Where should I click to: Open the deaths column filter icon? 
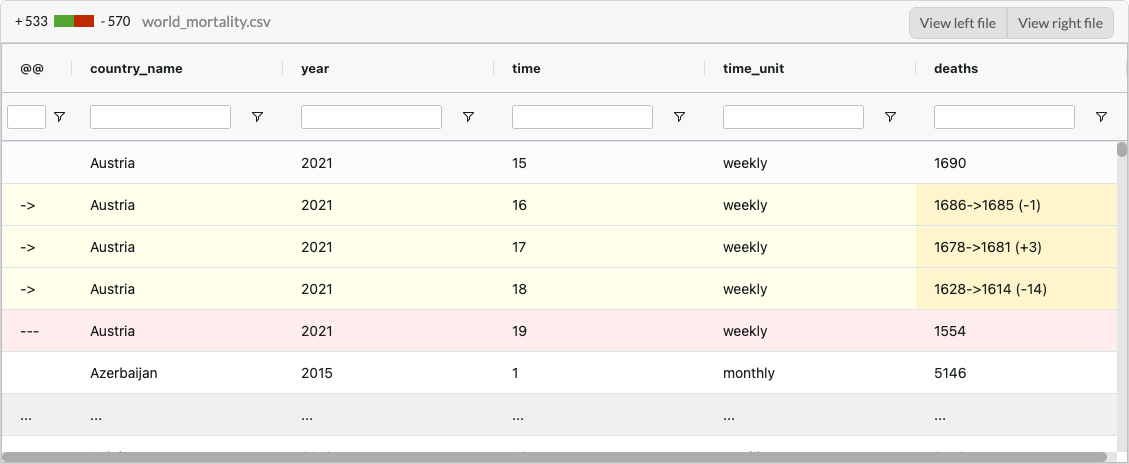tap(1101, 118)
